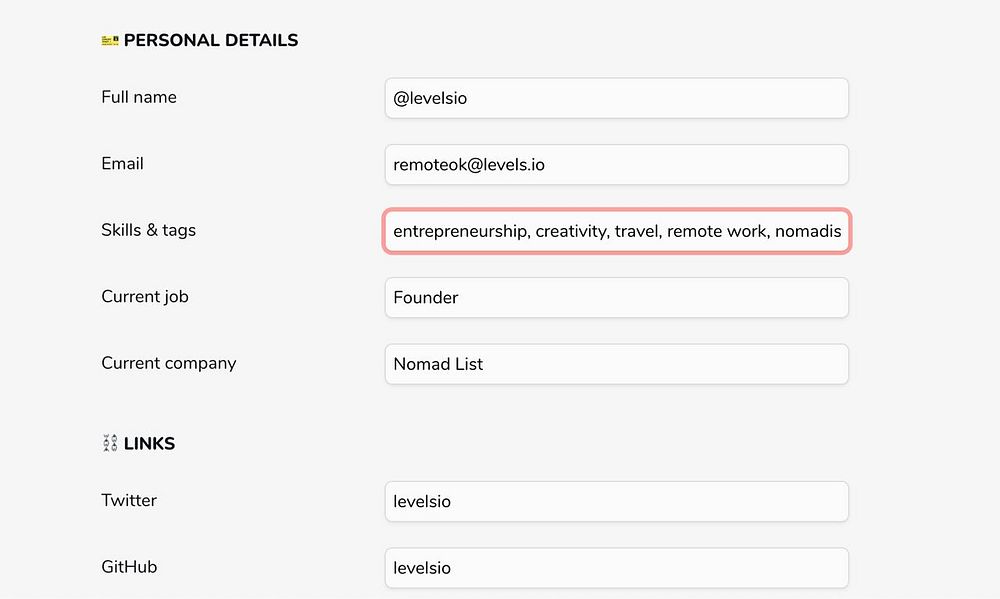Click the 'Full name' field label
Screen dimensions: 1000x599
139,97
